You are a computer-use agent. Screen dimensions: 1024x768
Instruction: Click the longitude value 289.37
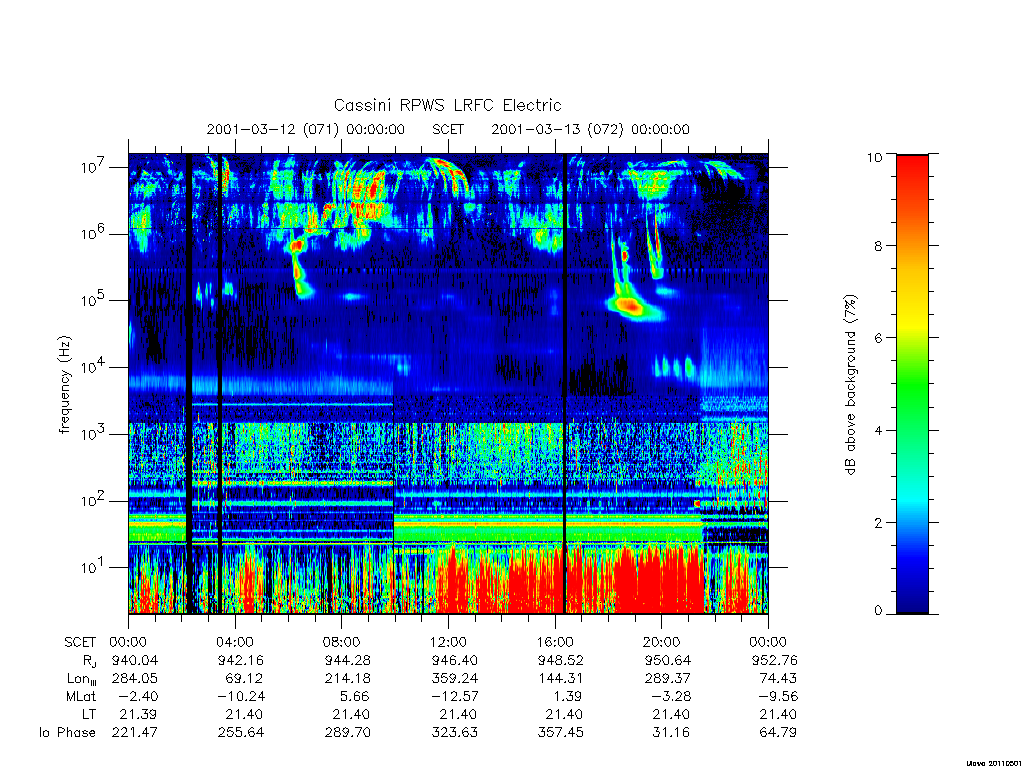pyautogui.click(x=667, y=679)
